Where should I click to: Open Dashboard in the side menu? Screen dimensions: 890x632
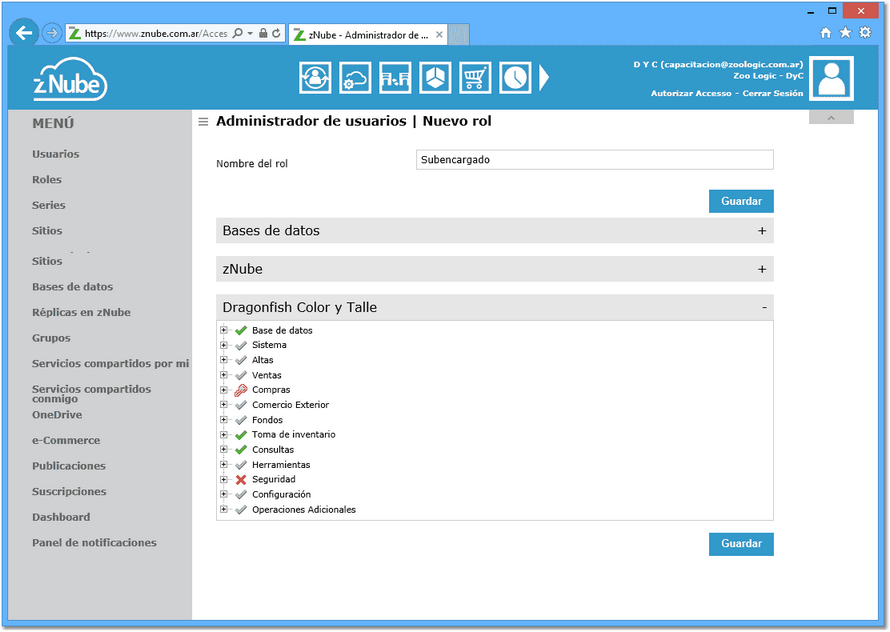61,517
